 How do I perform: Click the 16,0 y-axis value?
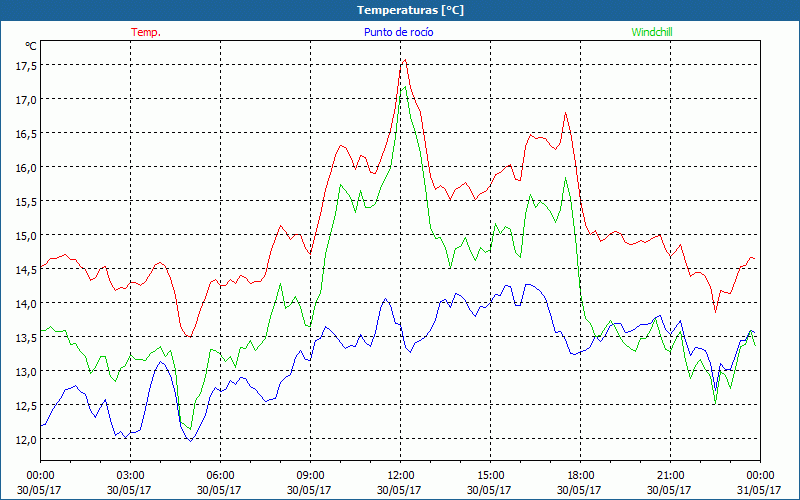coord(26,168)
